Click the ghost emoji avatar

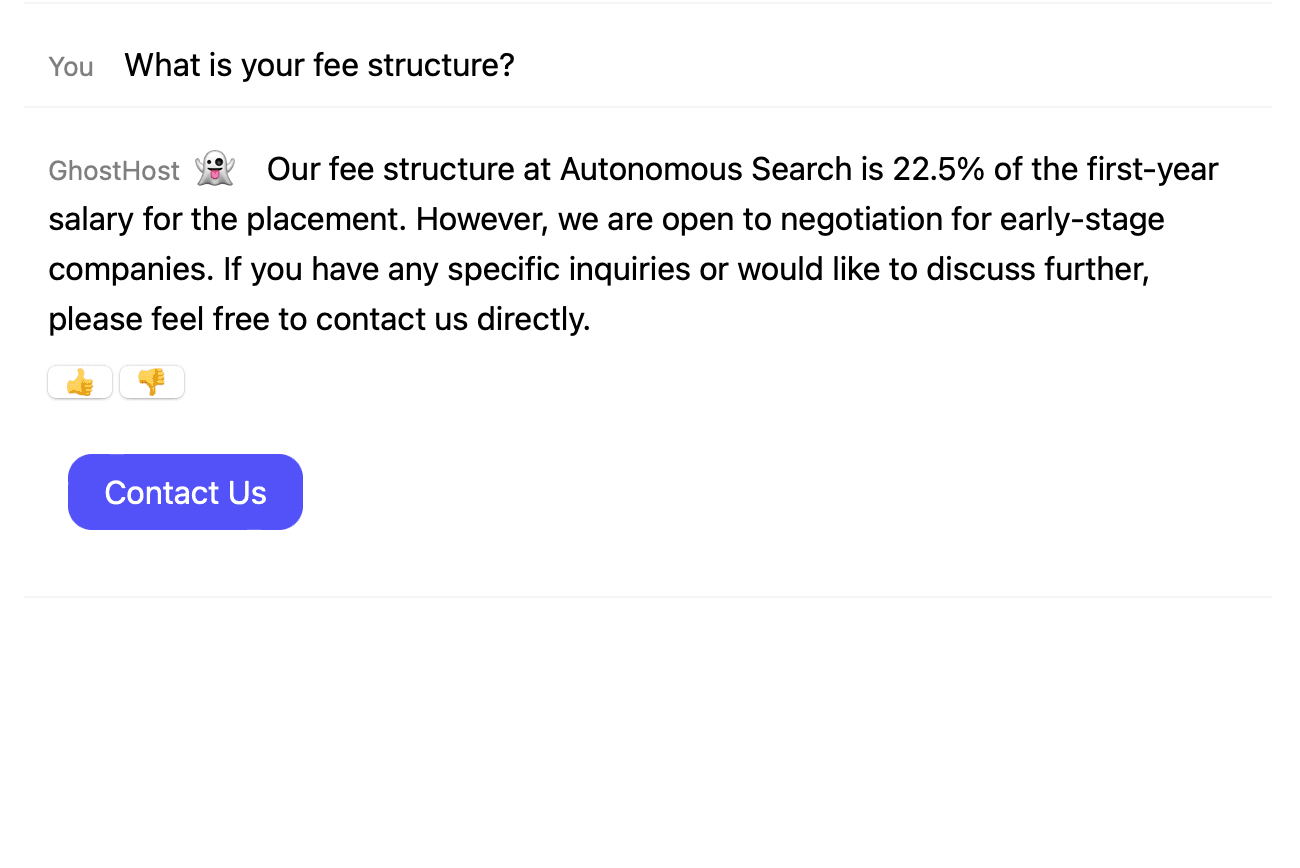pos(215,168)
